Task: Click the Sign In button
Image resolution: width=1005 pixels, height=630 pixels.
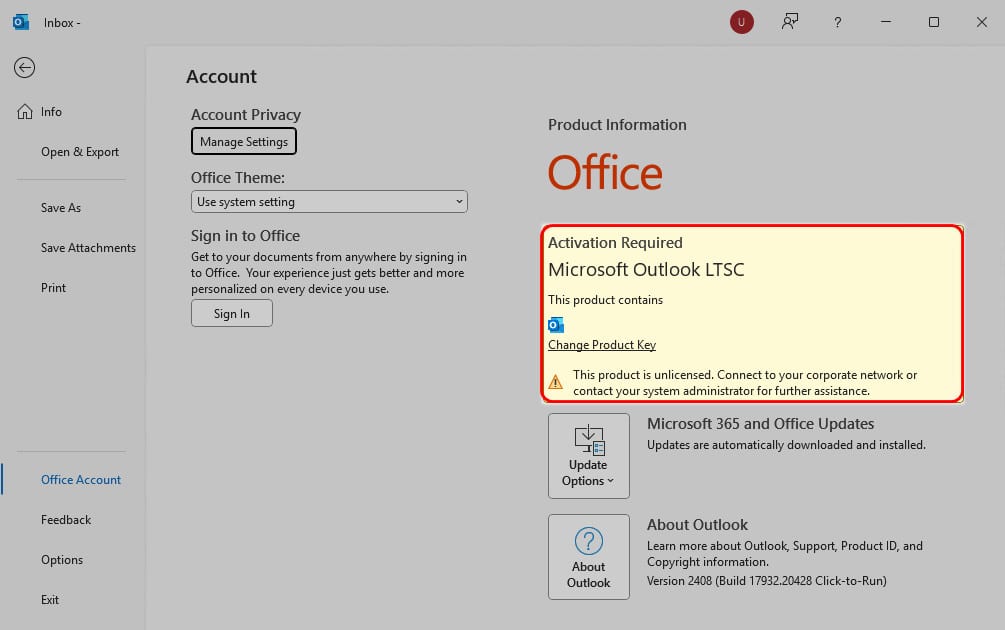Action: pyautogui.click(x=231, y=313)
